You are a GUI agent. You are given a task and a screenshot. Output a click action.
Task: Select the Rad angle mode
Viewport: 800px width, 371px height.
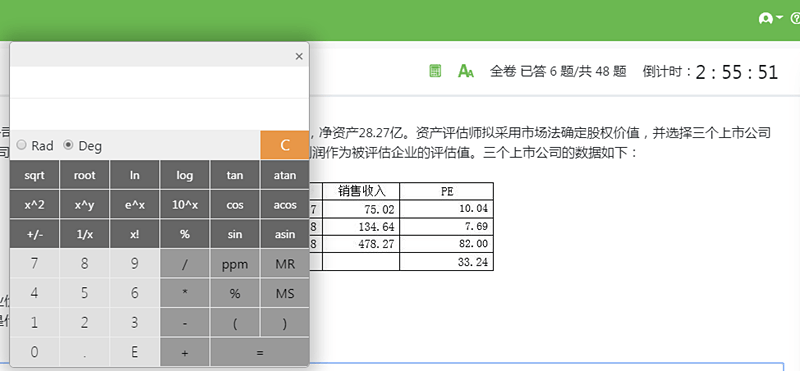21,145
